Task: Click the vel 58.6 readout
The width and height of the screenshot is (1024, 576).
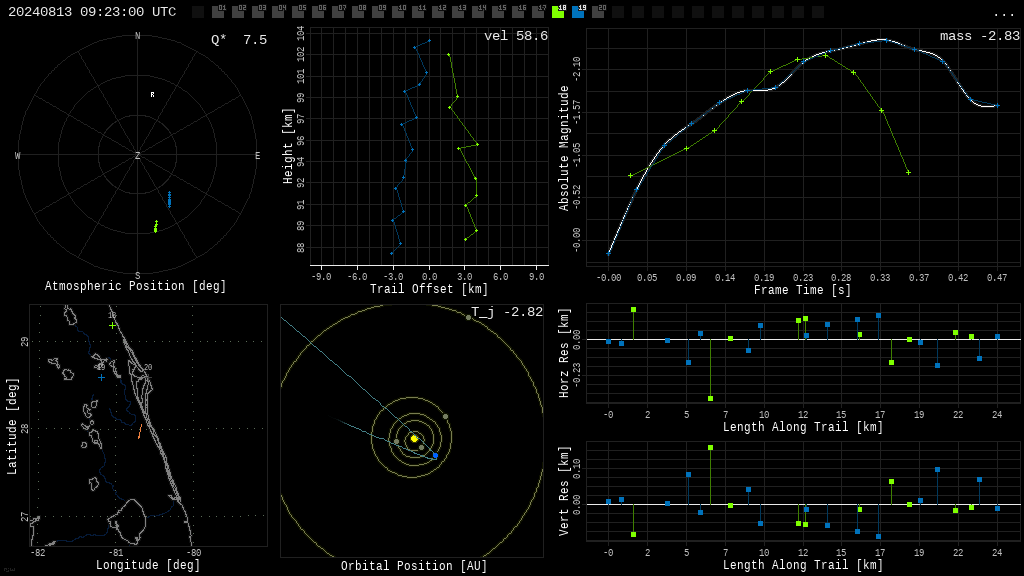Action: tap(516, 36)
